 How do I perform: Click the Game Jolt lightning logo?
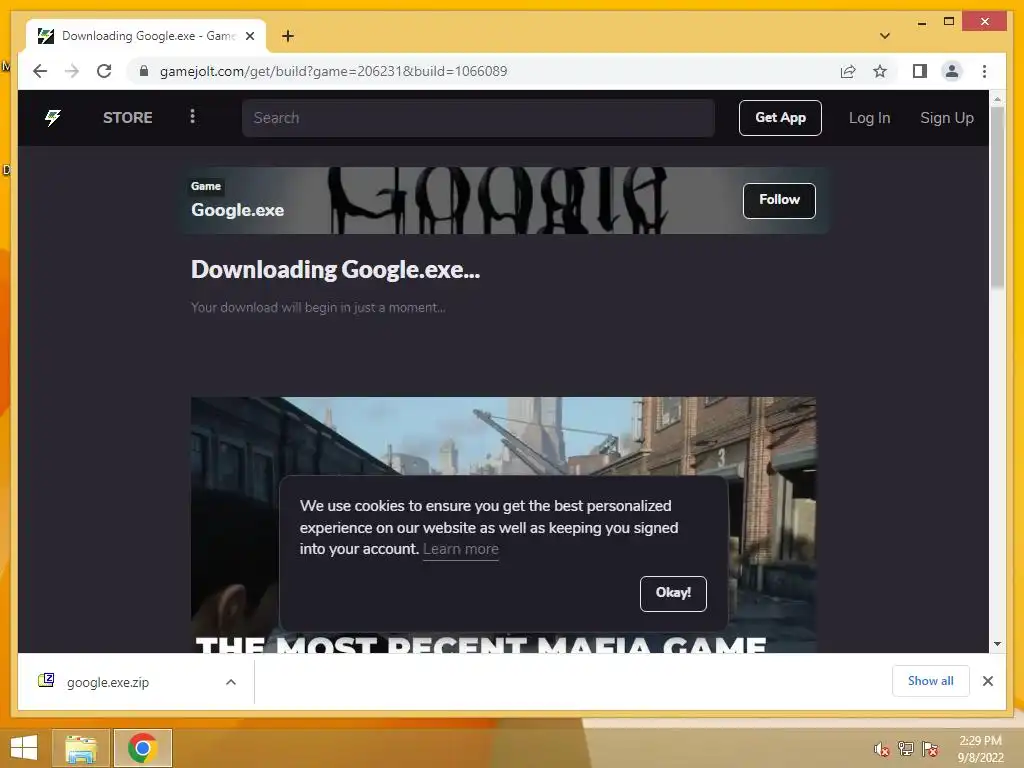(x=53, y=118)
